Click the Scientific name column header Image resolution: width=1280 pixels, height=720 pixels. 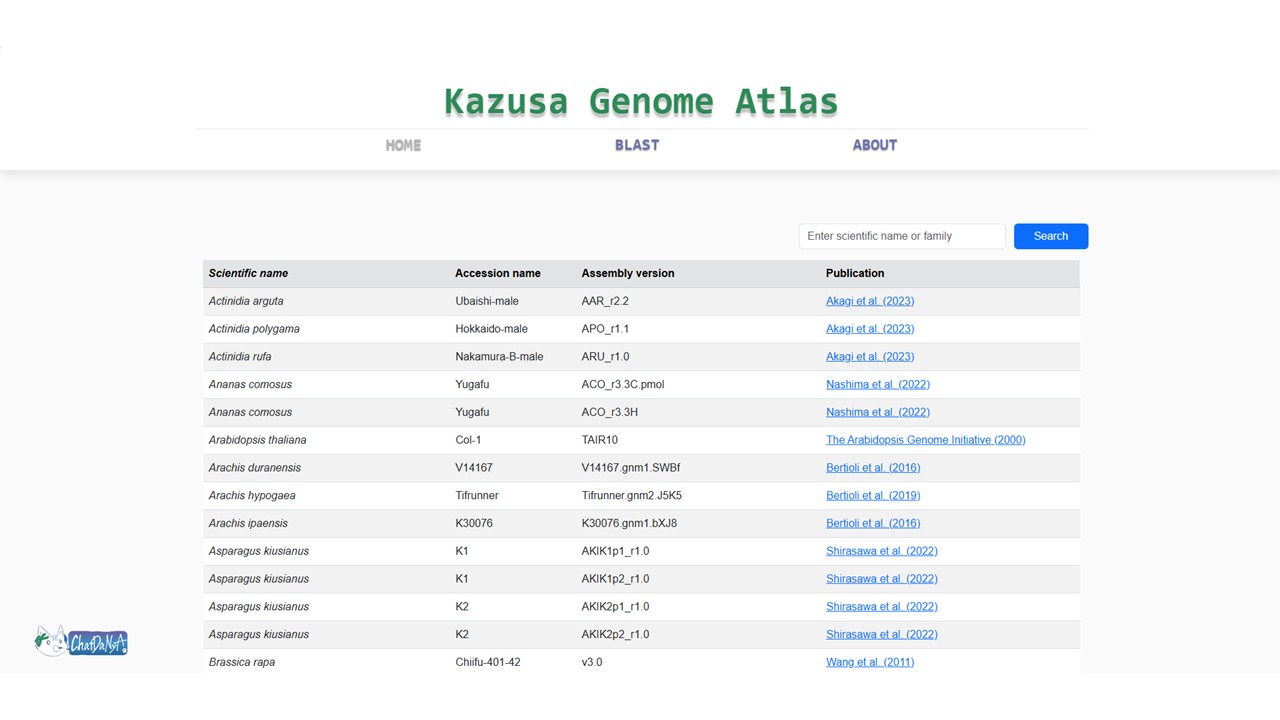[x=248, y=273]
